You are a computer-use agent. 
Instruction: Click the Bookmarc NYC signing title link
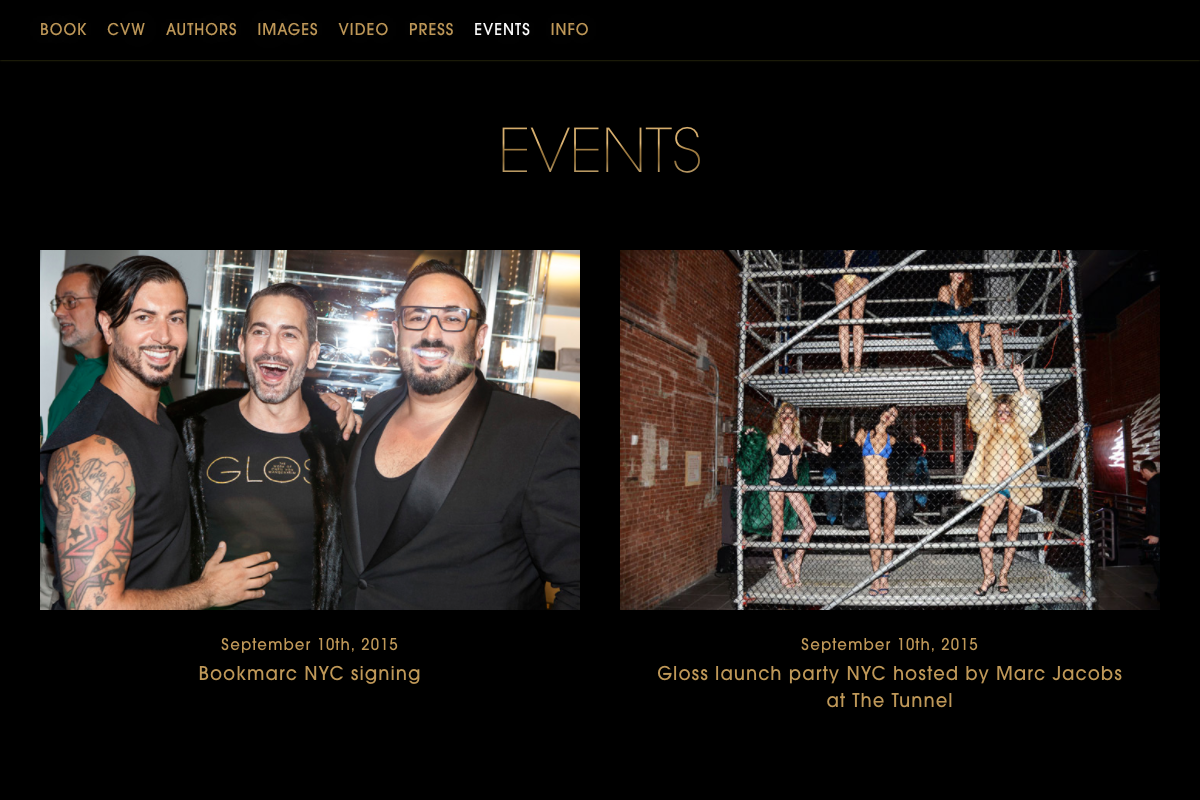tap(310, 674)
